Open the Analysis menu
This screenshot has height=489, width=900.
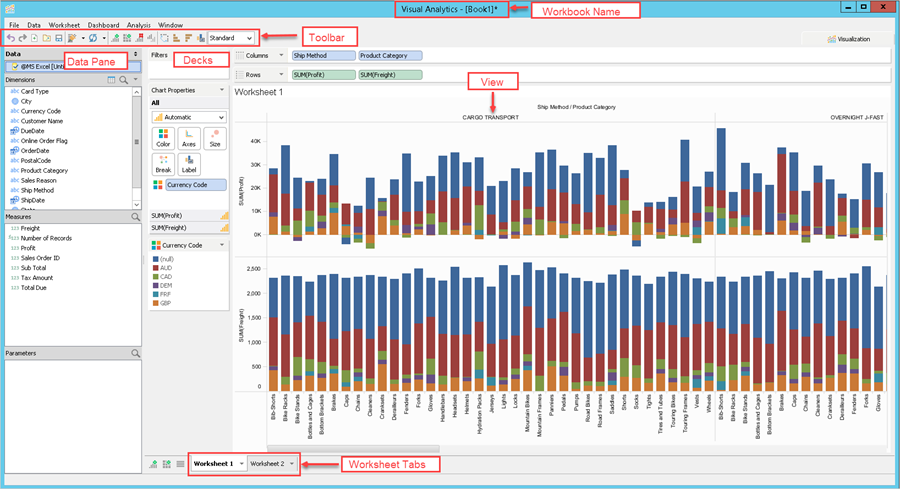139,23
